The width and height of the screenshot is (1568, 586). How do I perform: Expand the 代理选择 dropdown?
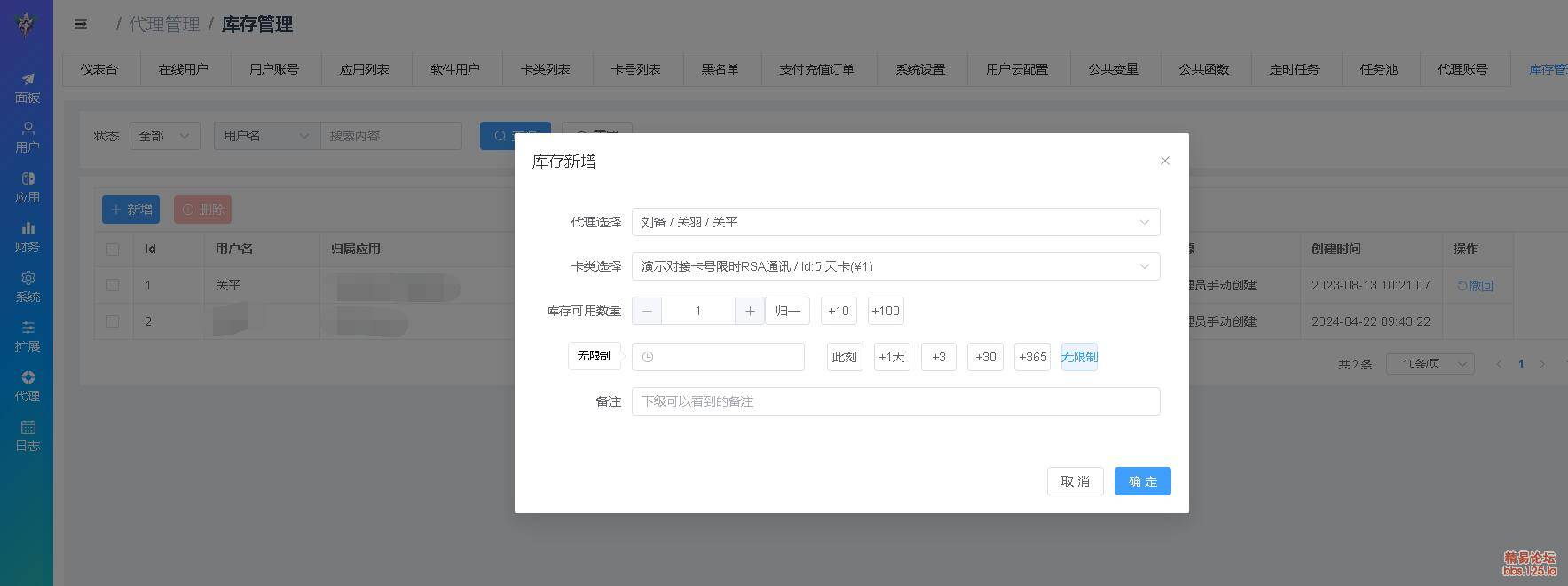[x=895, y=222]
